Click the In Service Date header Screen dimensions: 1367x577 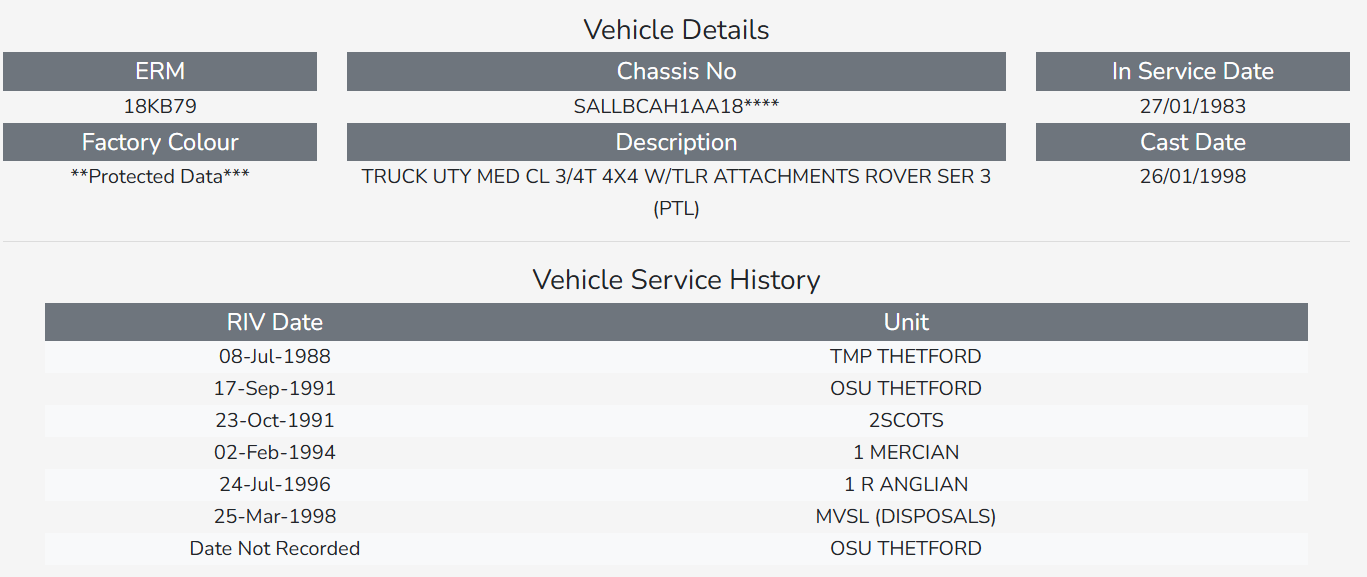coord(1192,71)
